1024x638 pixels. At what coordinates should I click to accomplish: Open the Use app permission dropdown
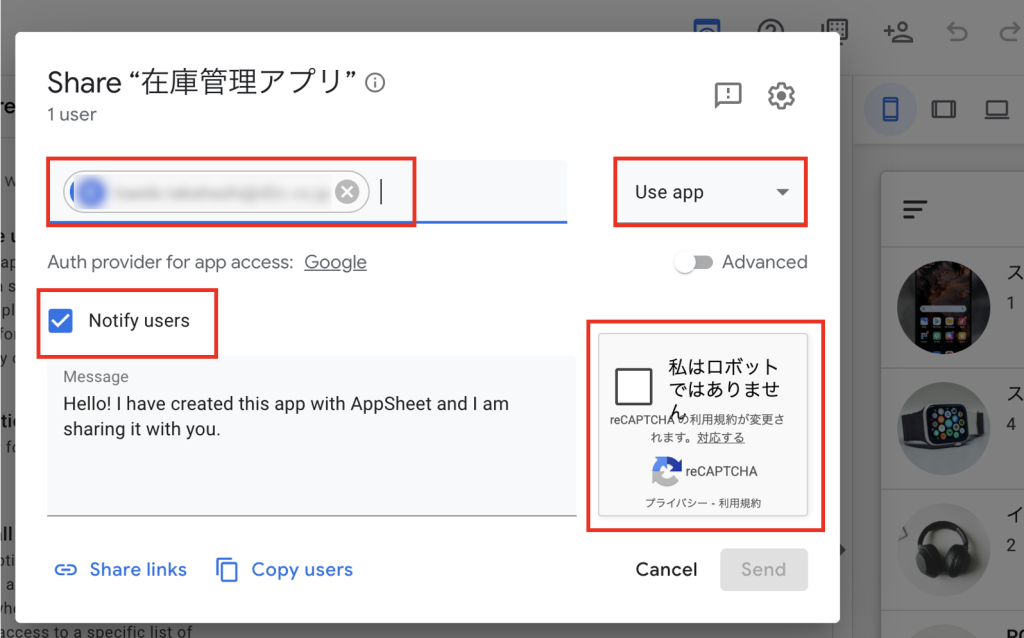(x=711, y=192)
